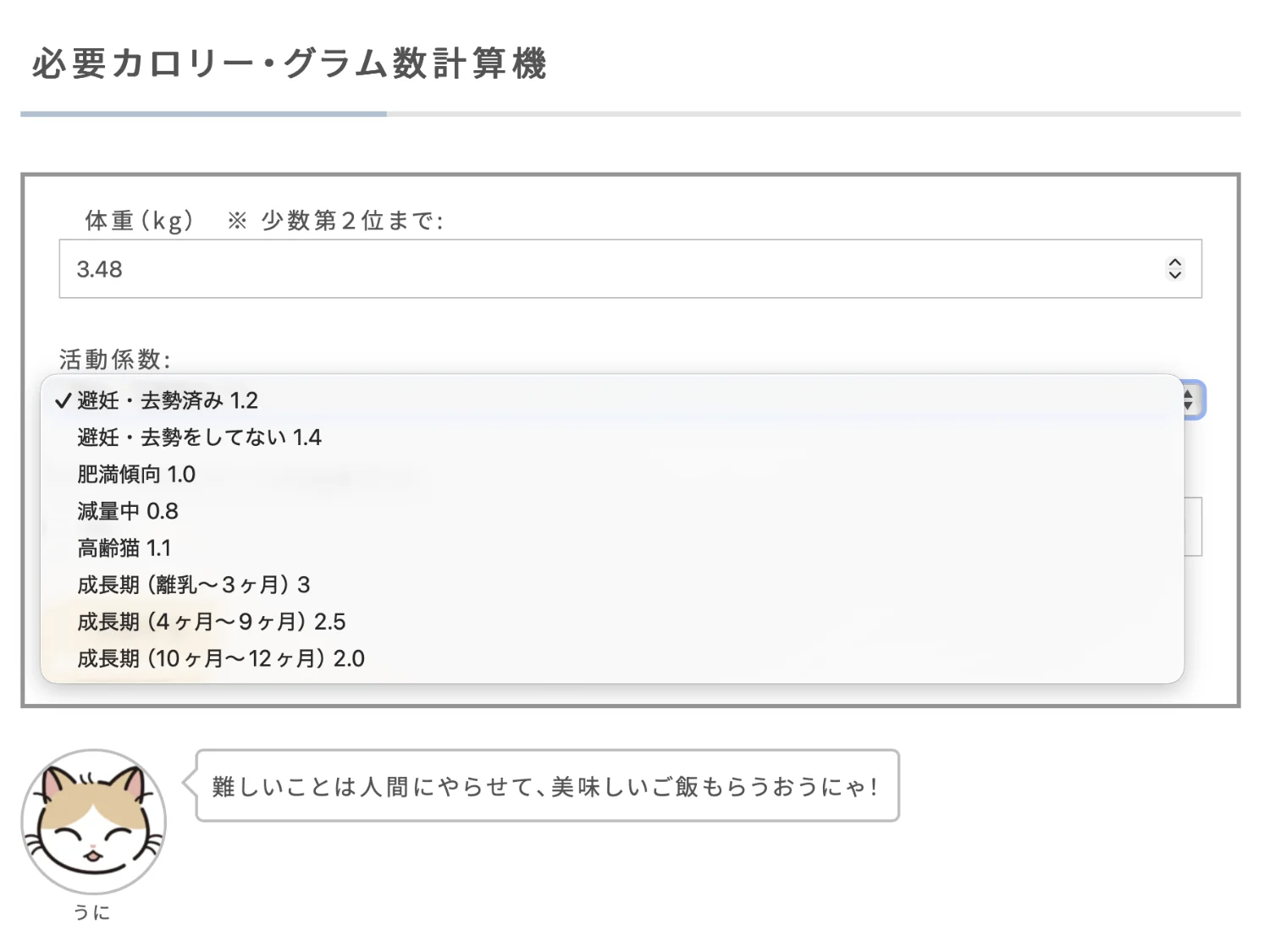Decrease weight with the stepper down arrow
Viewport: 1270px width, 952px height.
coord(1174,275)
